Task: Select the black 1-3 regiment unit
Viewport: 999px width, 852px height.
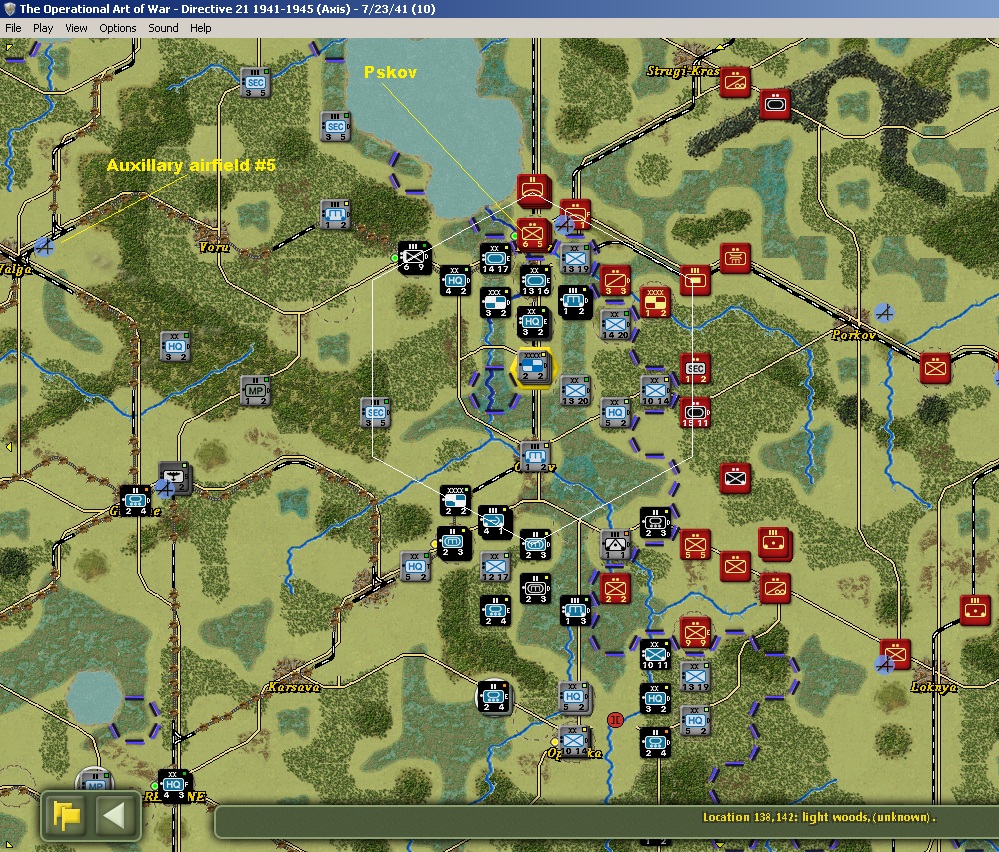Action: click(x=575, y=610)
